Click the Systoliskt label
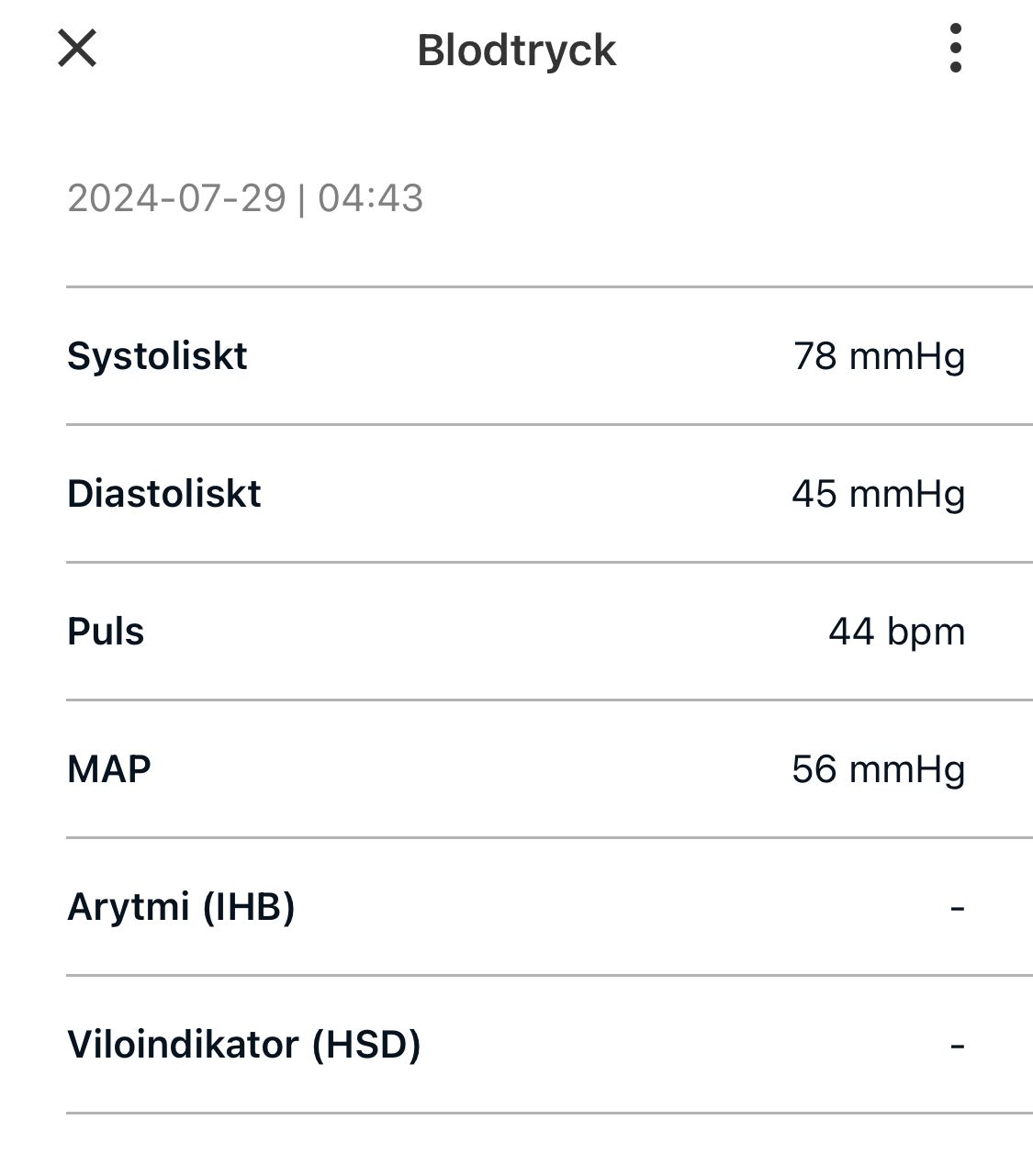The width and height of the screenshot is (1033, 1176). pos(157,356)
